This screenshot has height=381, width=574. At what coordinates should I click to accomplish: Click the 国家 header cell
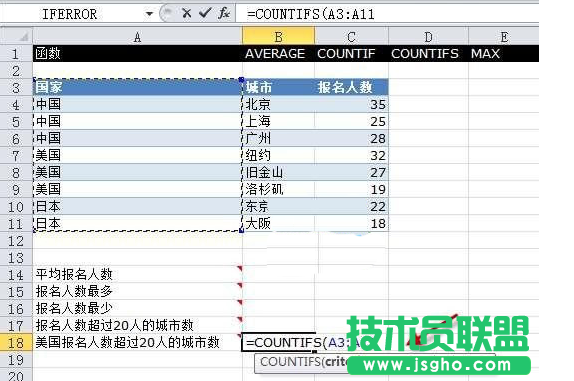click(x=137, y=87)
